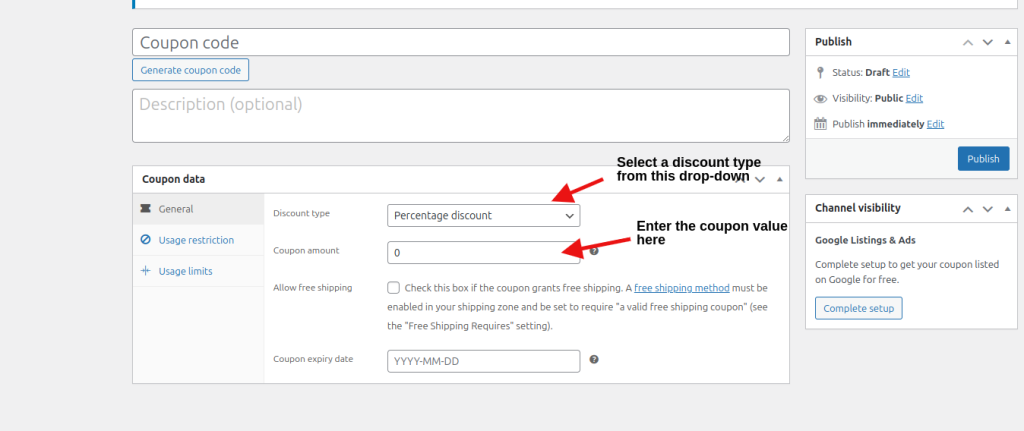
Task: Click the ticket icon beside General
Action: (x=145, y=209)
